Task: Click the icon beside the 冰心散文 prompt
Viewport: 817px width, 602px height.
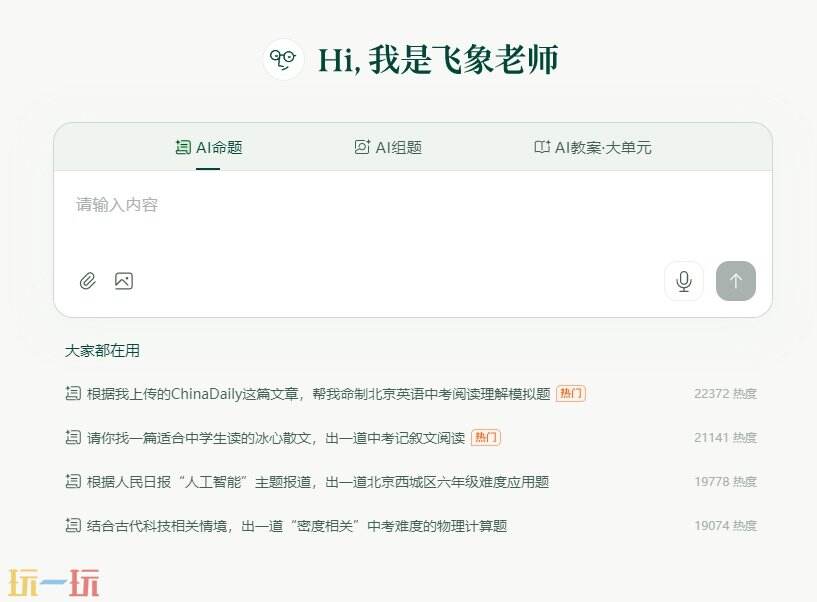Action: [x=71, y=438]
